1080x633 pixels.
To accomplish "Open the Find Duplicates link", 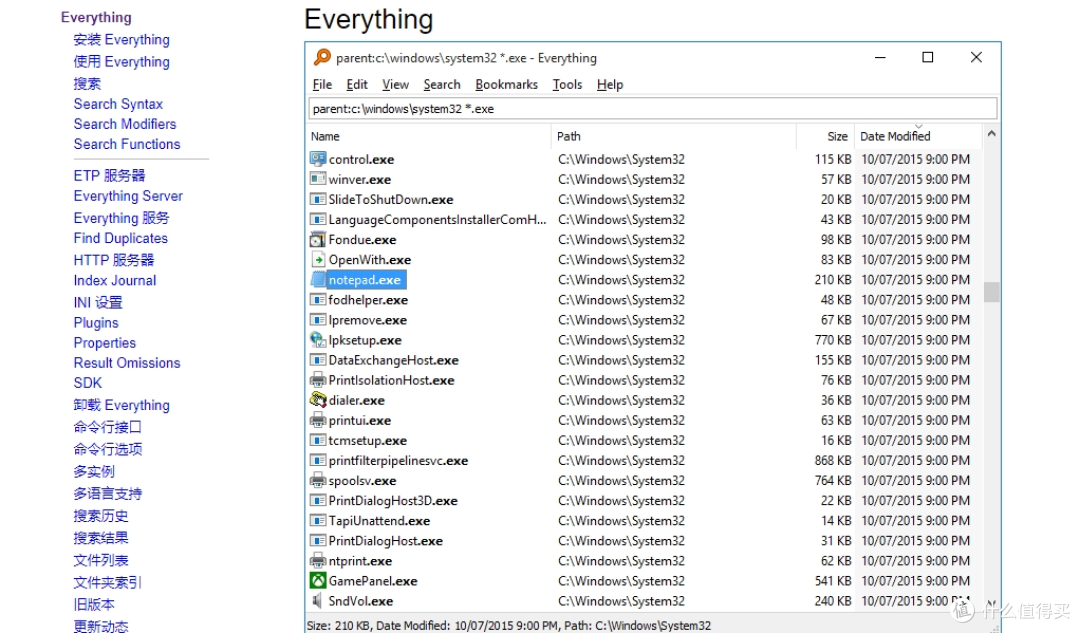I will [x=121, y=238].
